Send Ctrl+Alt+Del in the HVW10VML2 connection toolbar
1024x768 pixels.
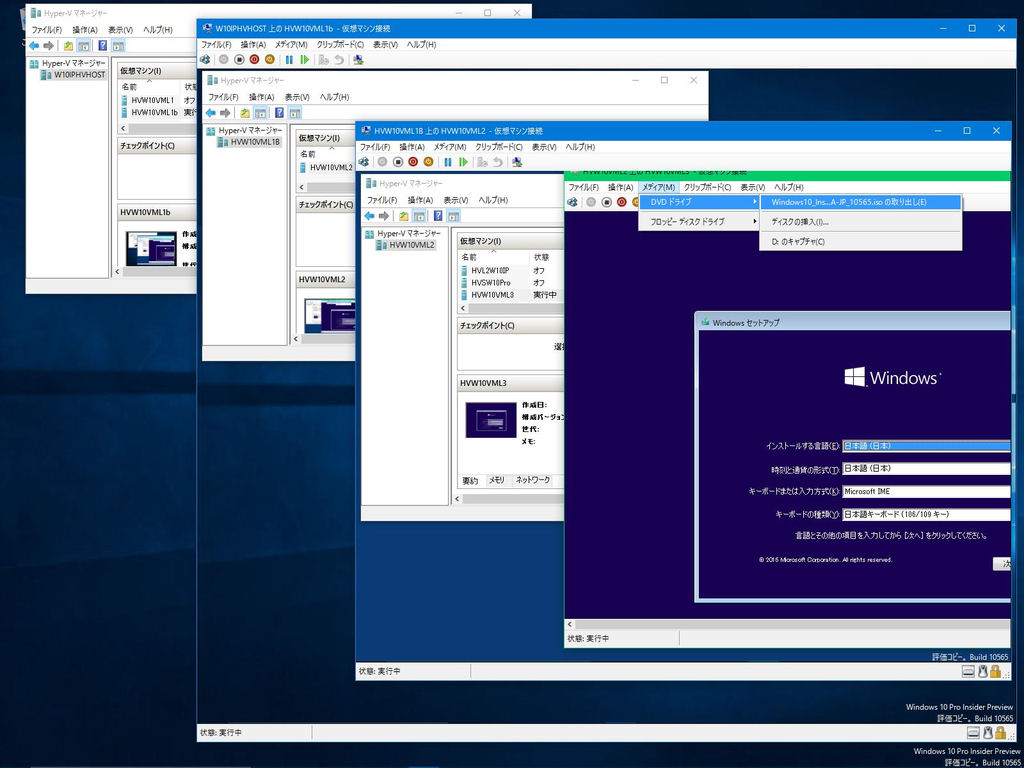(x=364, y=162)
